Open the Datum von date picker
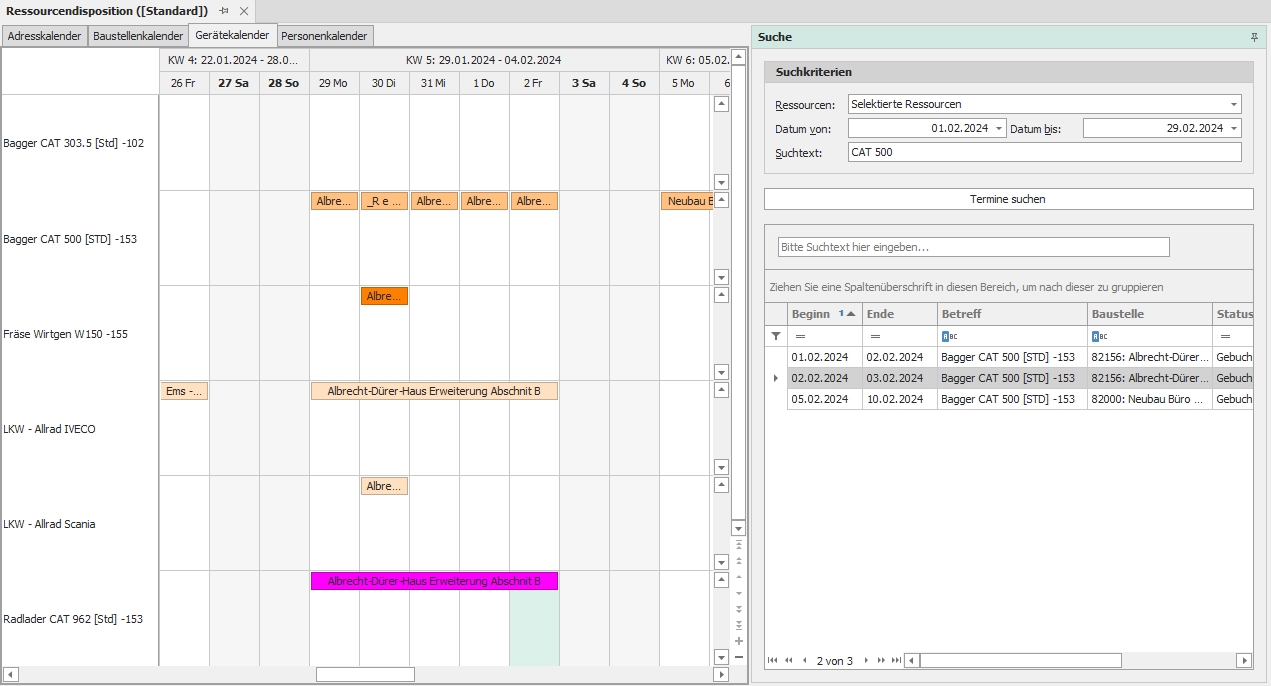The height and width of the screenshot is (686, 1271). pos(999,128)
